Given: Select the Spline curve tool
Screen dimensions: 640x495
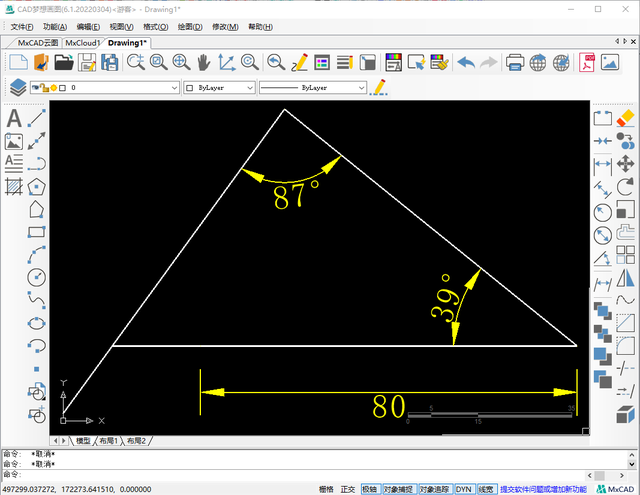Looking at the screenshot, I should click(37, 300).
